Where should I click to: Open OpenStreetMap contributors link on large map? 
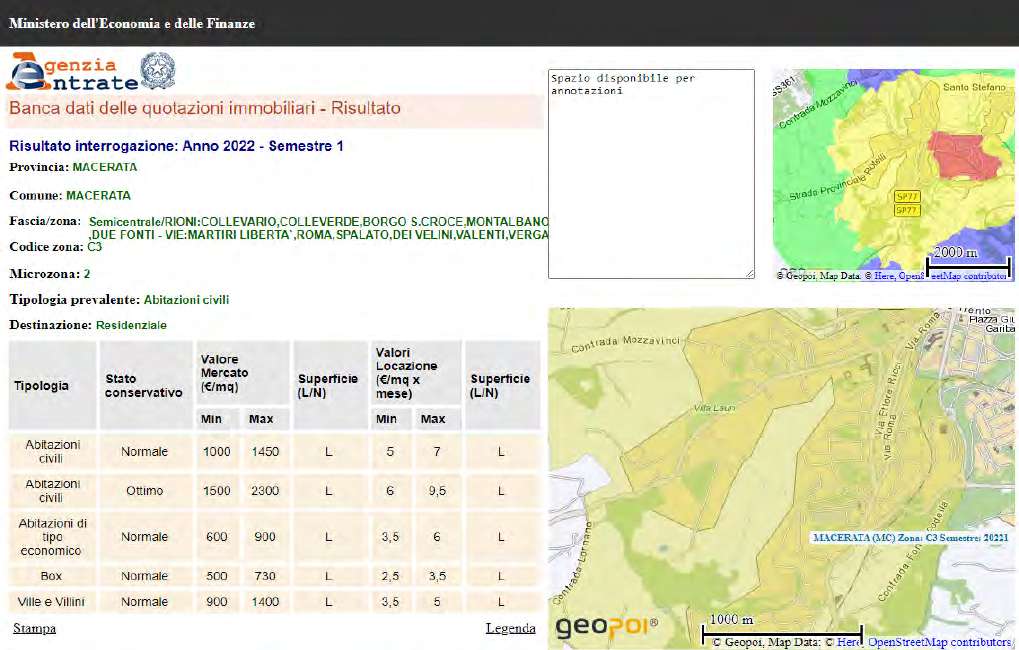(x=939, y=642)
